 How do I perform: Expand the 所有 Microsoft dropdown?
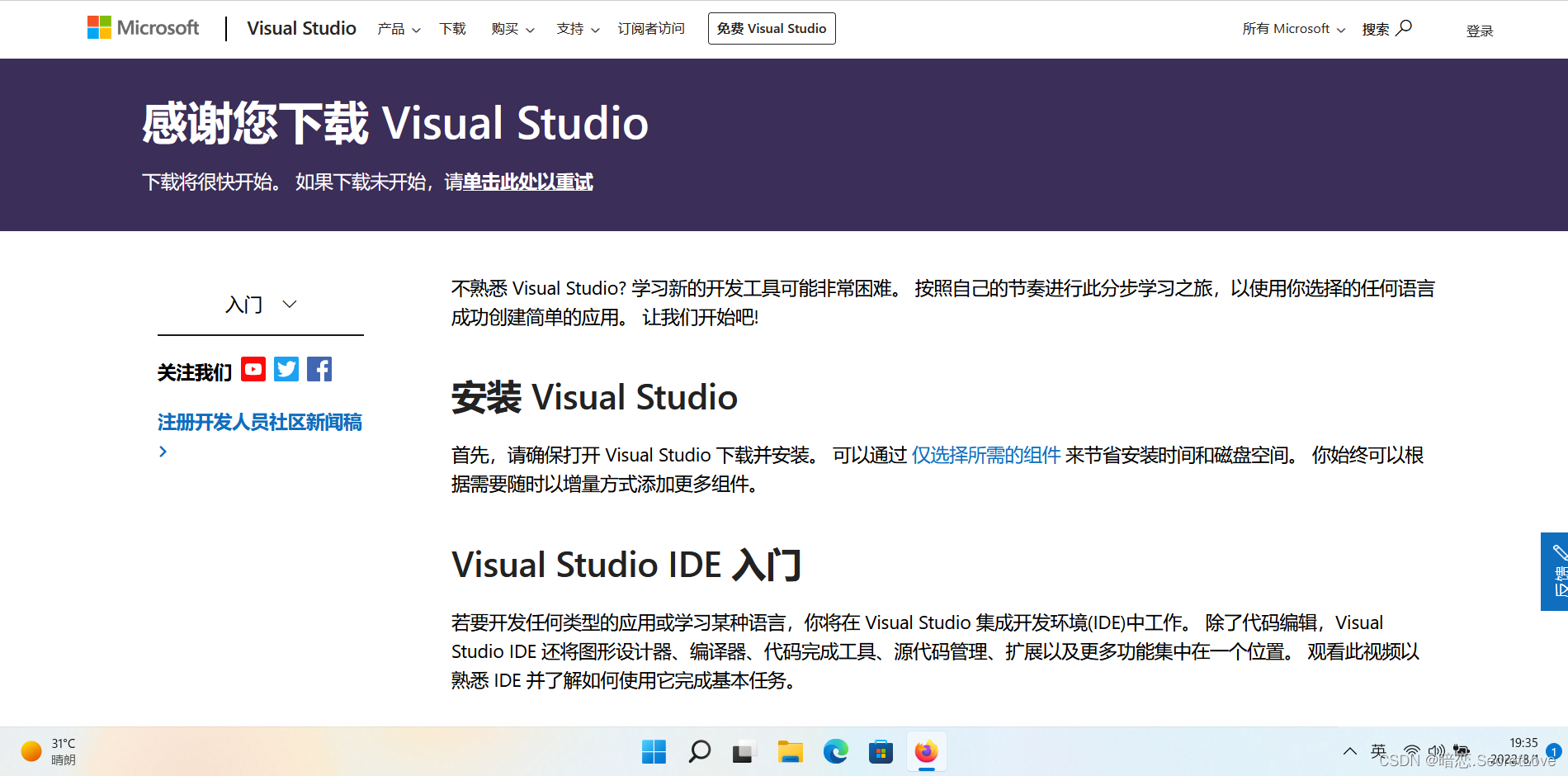[1293, 29]
